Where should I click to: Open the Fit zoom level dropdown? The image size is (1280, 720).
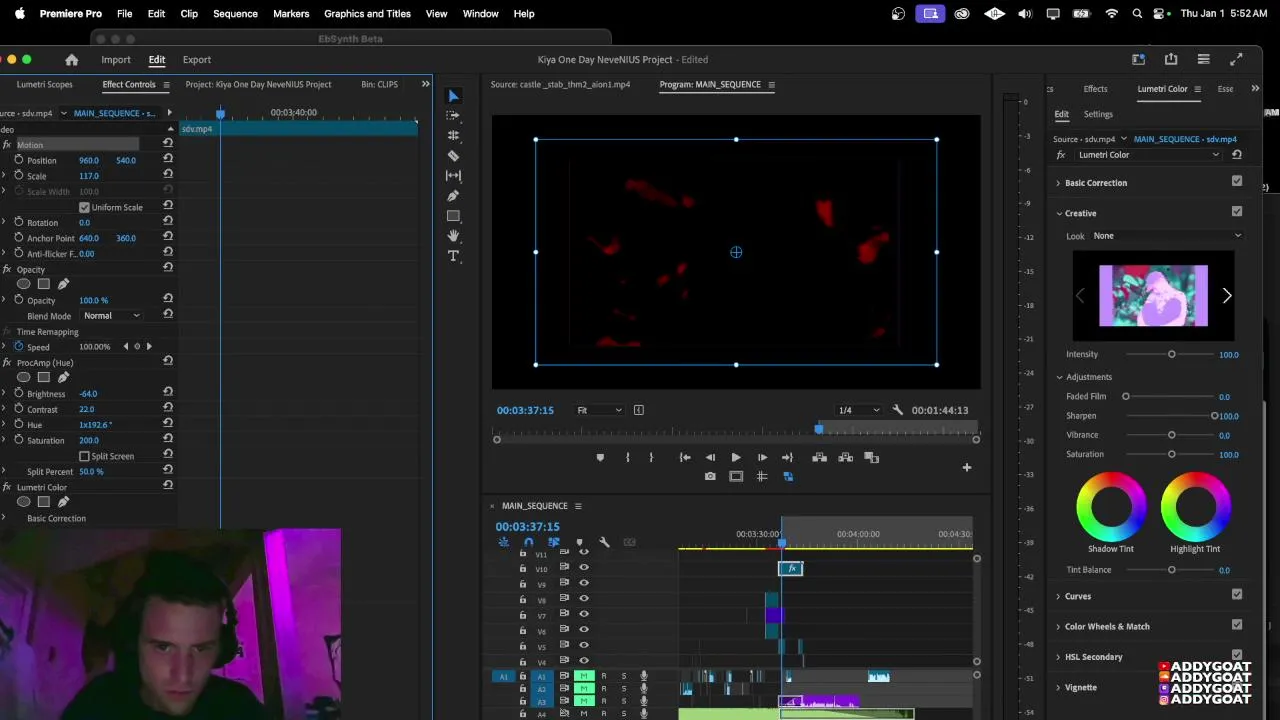(598, 410)
